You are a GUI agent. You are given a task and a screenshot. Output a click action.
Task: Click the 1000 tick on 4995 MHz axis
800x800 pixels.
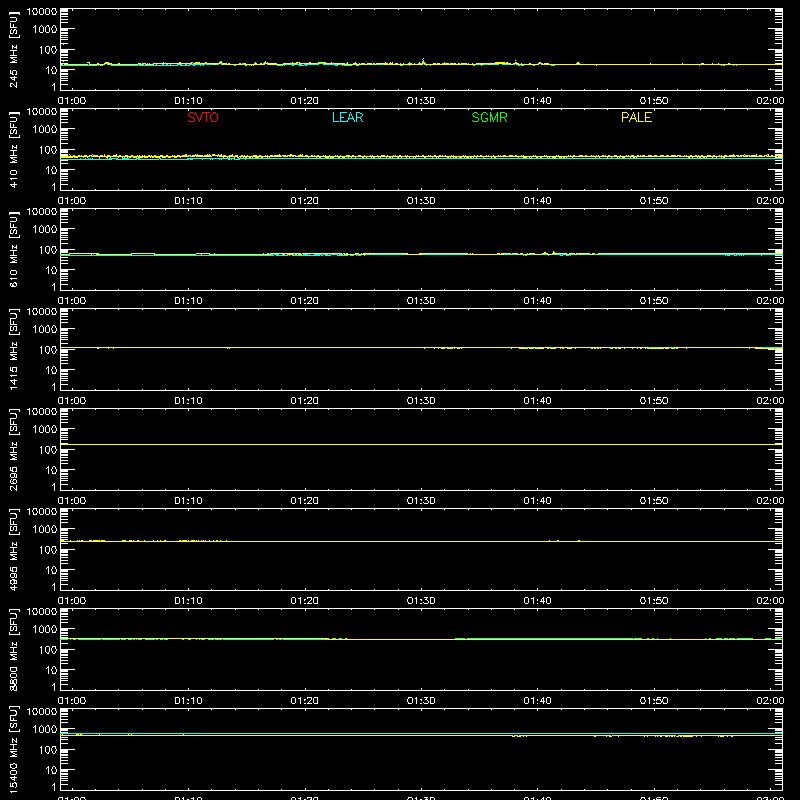pyautogui.click(x=45, y=530)
